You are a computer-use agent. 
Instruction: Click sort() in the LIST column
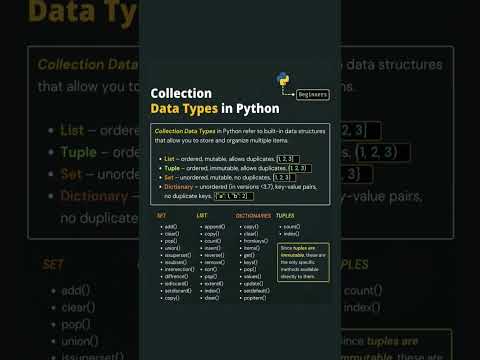[211, 269]
